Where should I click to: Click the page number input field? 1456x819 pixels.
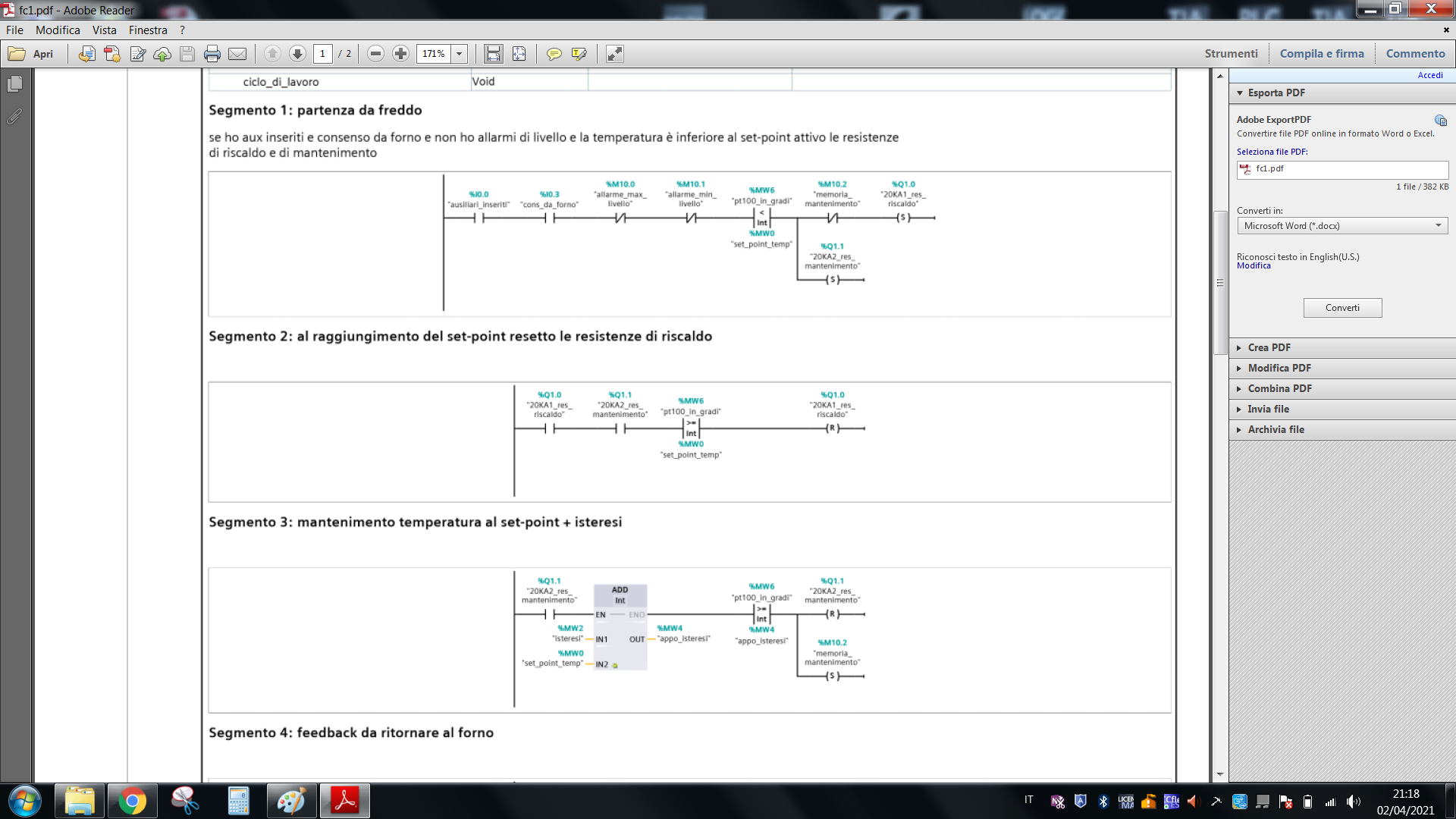point(322,54)
